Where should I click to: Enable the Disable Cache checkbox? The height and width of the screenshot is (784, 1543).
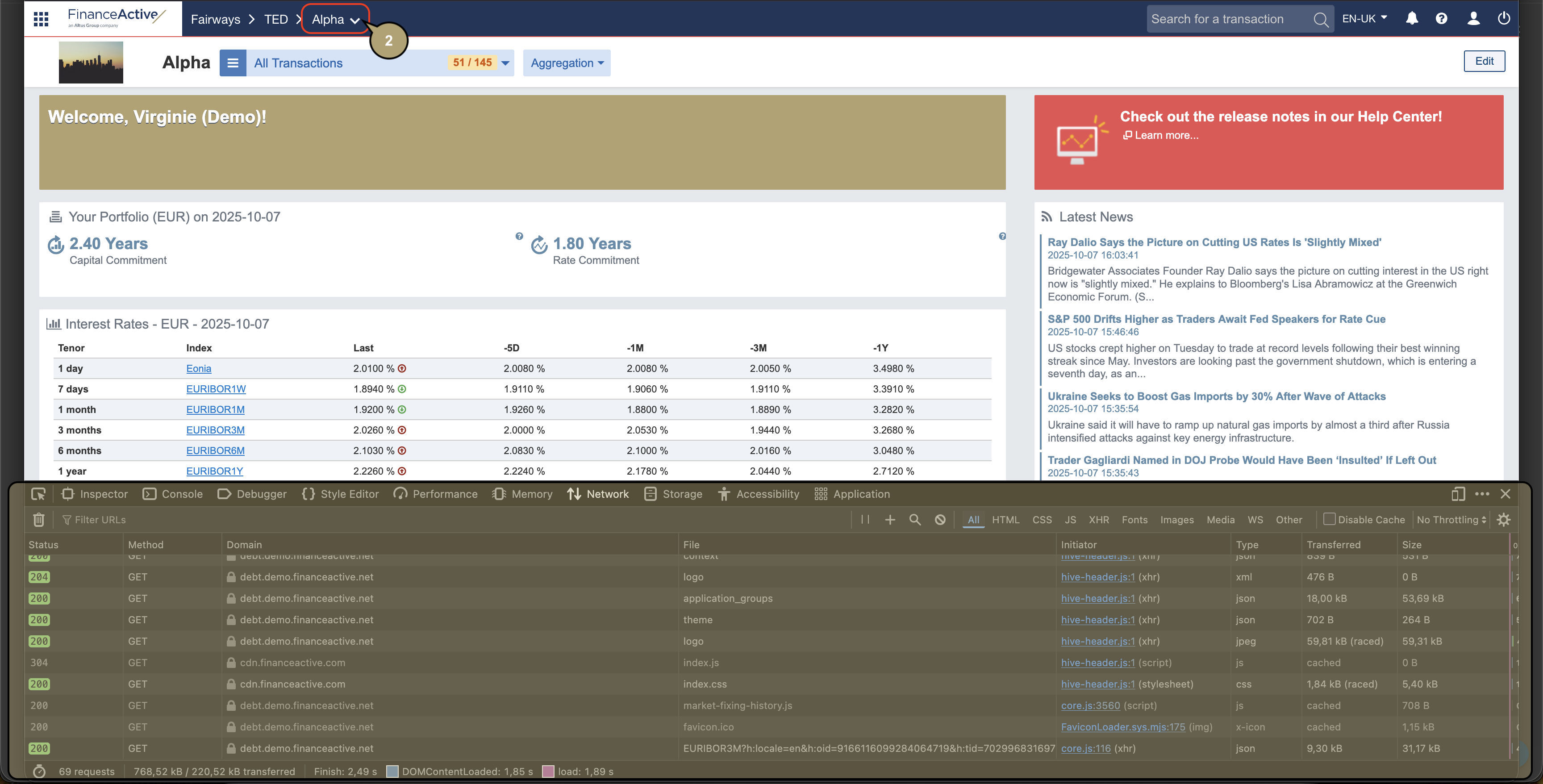(1330, 519)
